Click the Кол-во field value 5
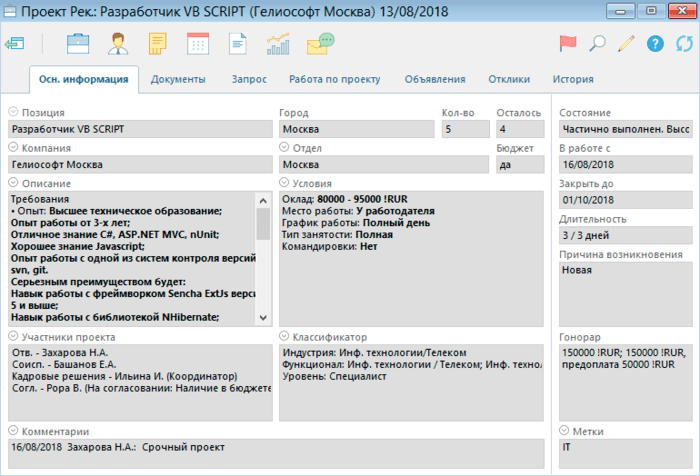The image size is (700, 476). pos(466,129)
